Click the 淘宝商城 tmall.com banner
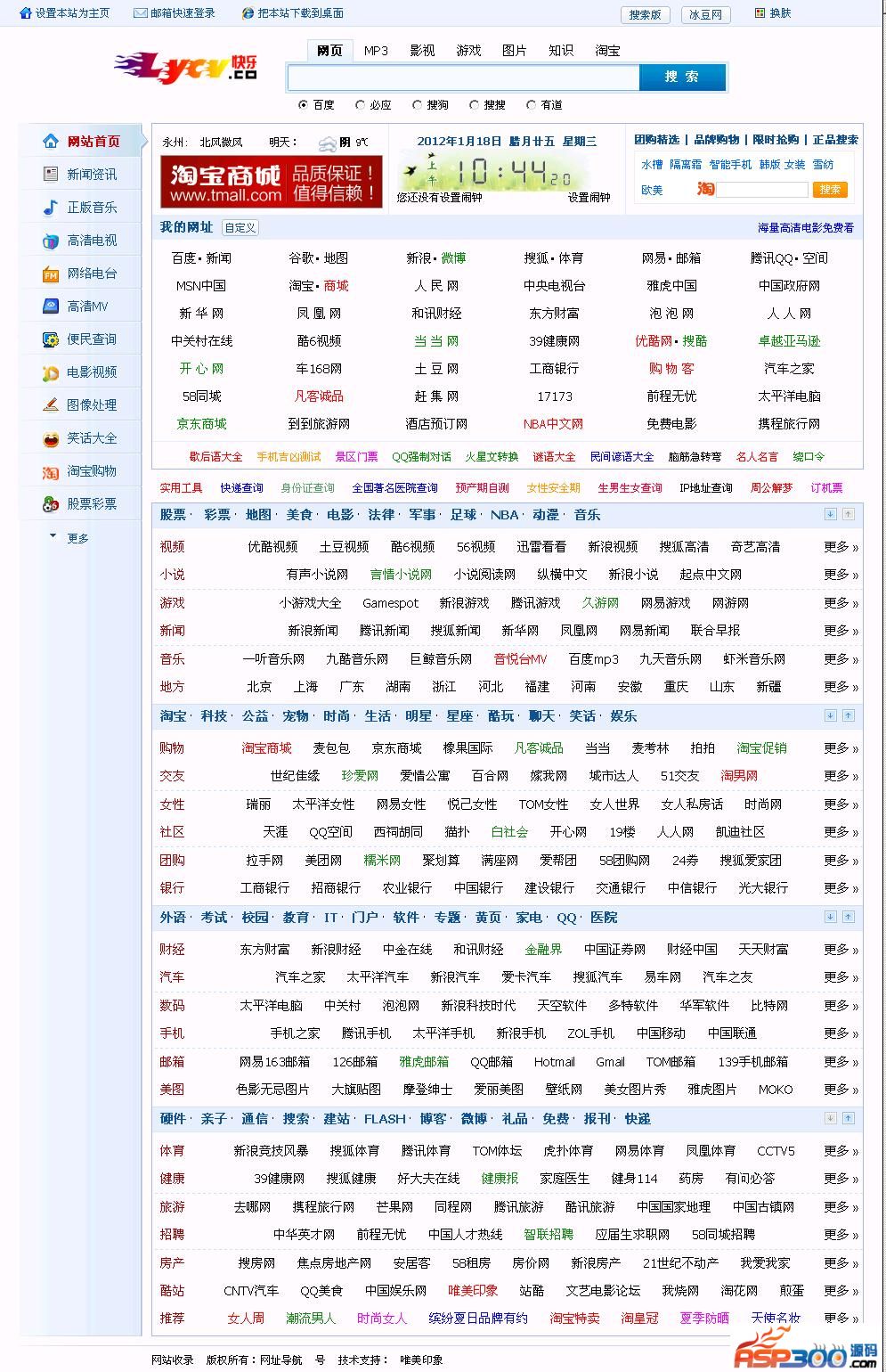 pyautogui.click(x=272, y=182)
